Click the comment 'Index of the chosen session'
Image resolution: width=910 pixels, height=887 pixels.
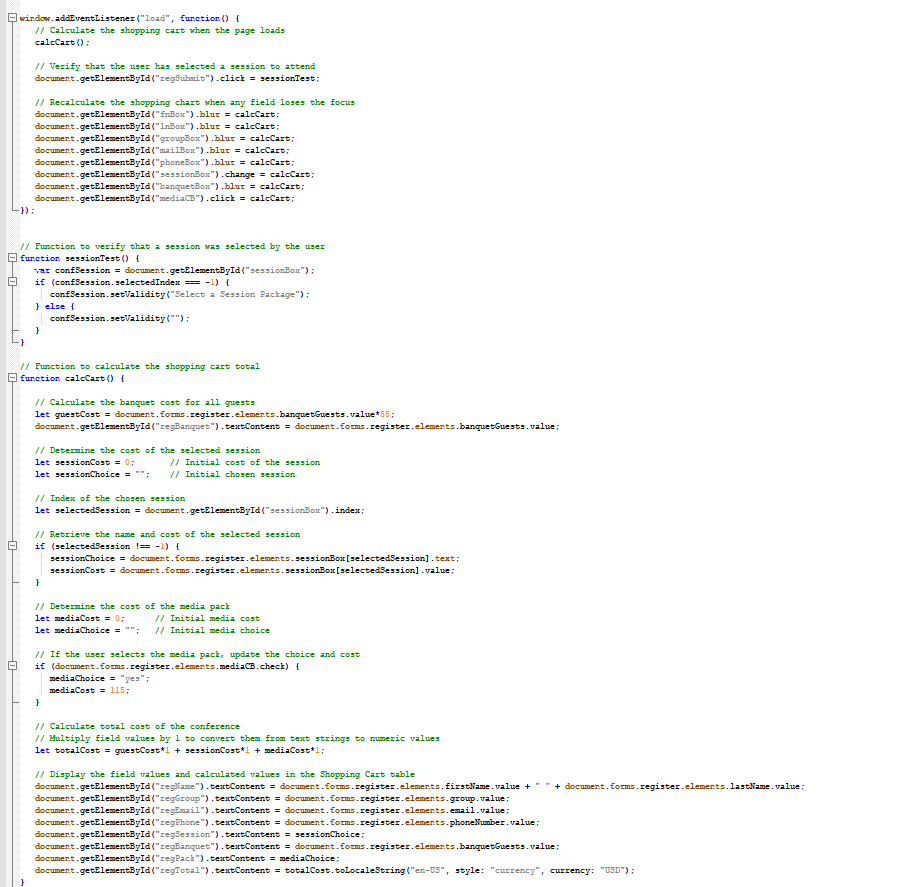click(110, 498)
